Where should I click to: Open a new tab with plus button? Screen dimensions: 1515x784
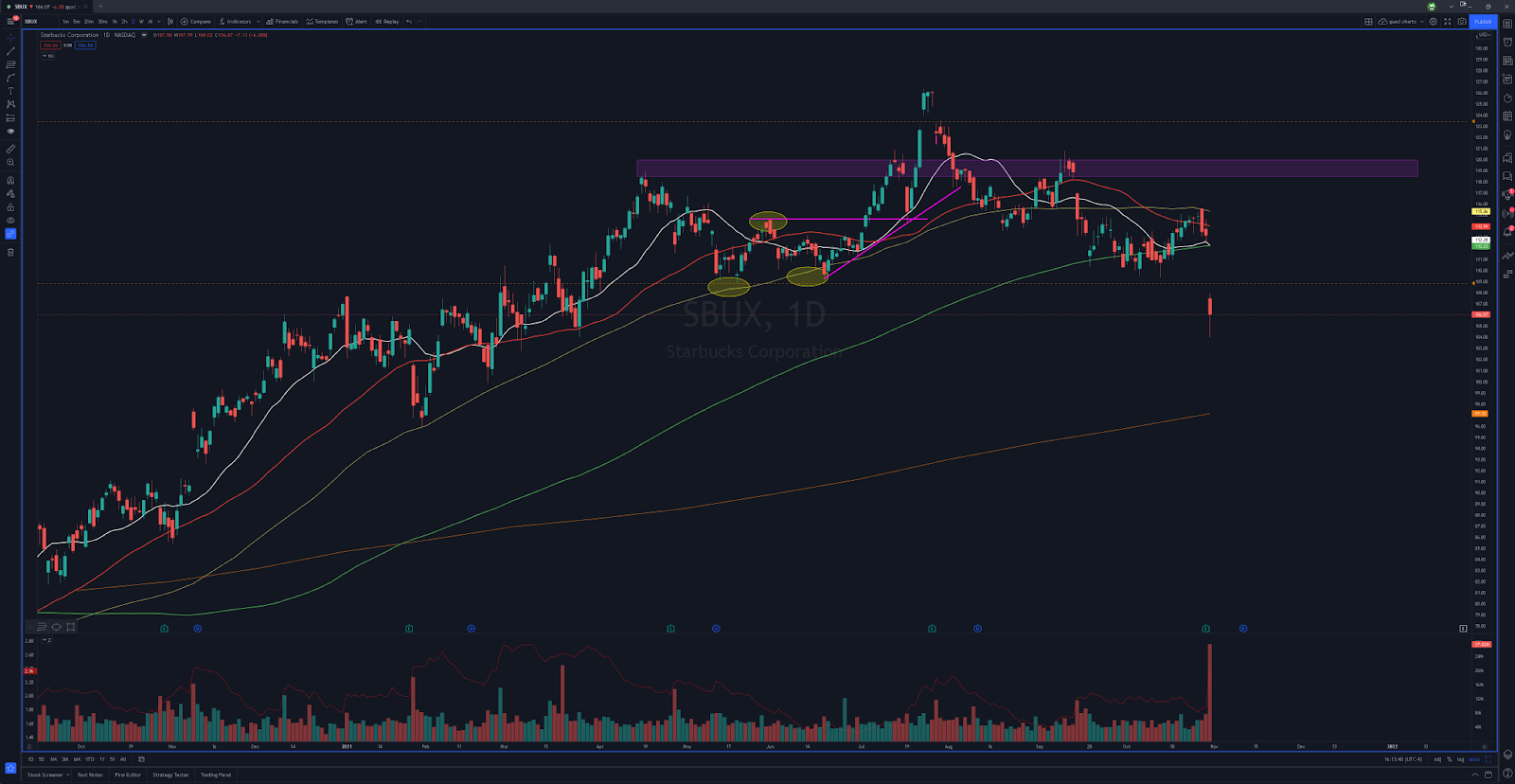click(x=100, y=7)
